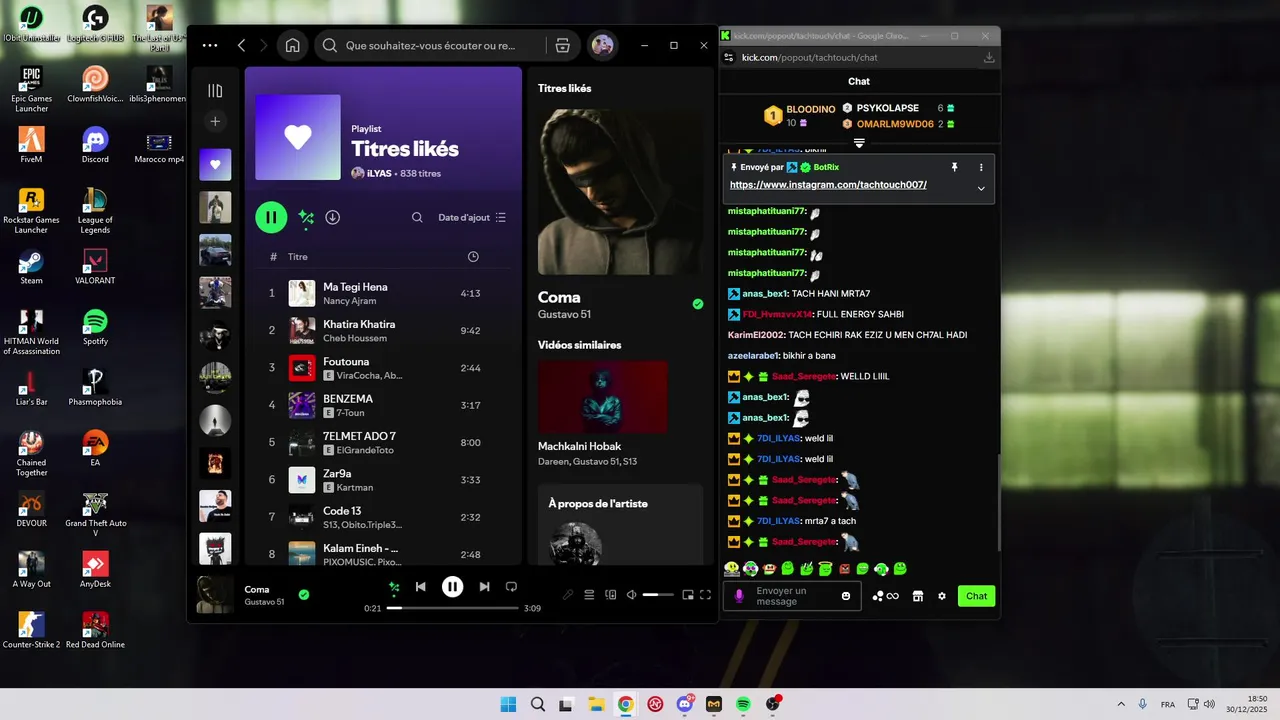Open Machkalni Hobak similar video thumbnail
Viewport: 1280px width, 720px height.
pos(602,397)
